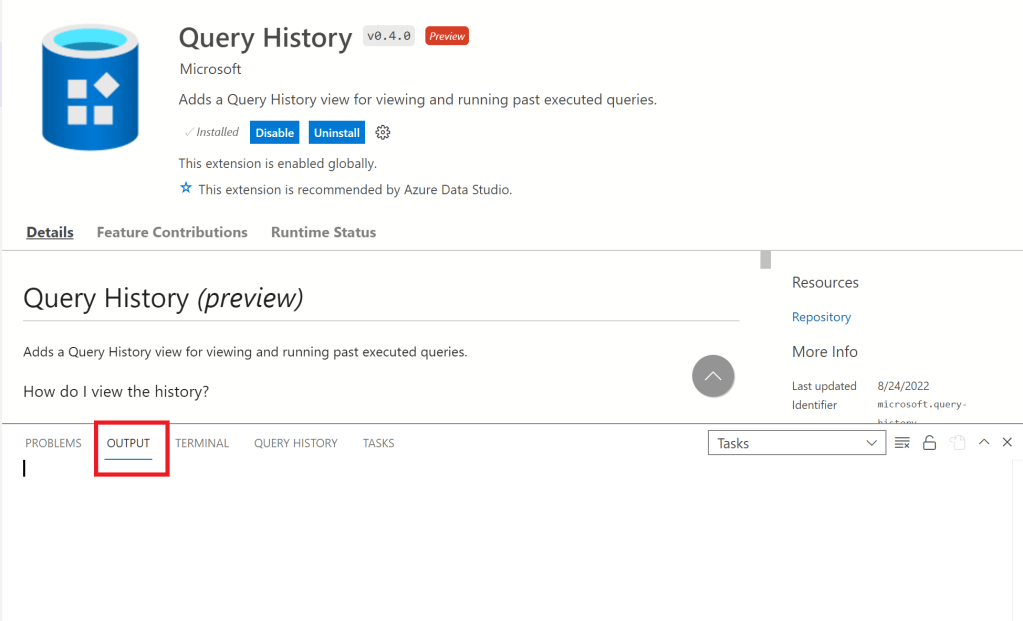This screenshot has height=621, width=1023.
Task: Open the extension settings gear menu
Action: tap(382, 132)
